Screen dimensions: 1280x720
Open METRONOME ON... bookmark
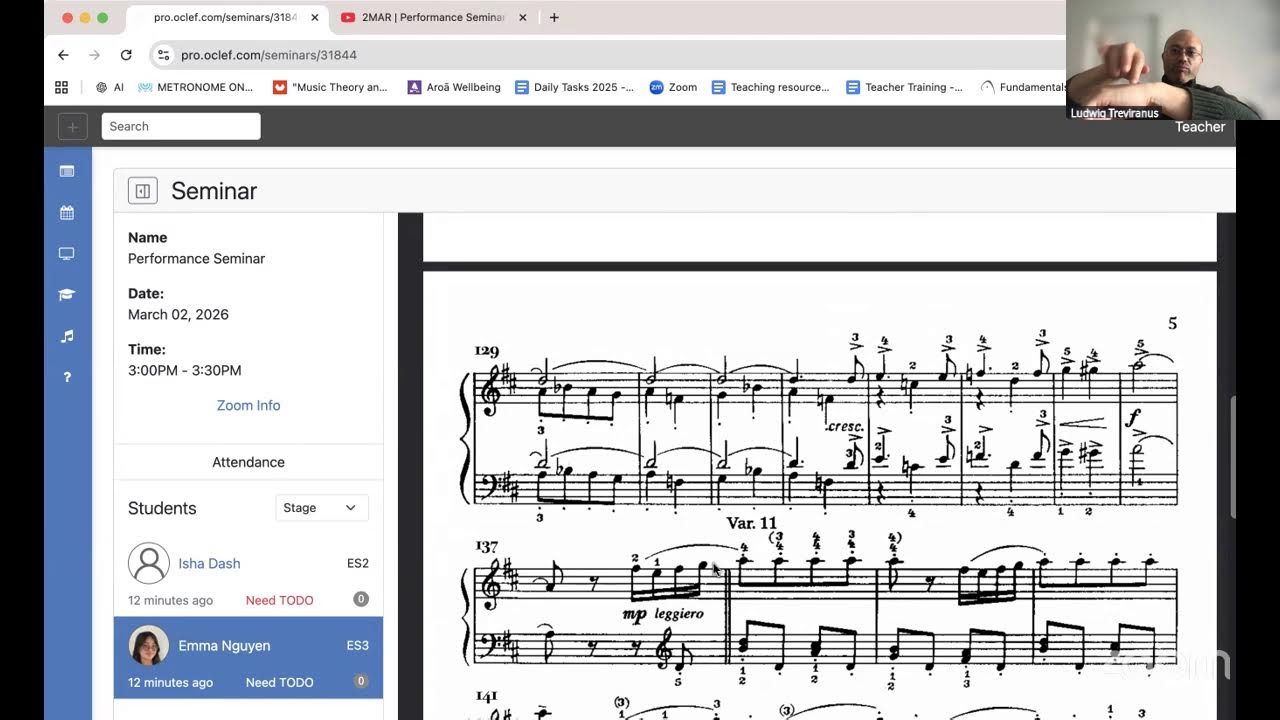tap(196, 87)
